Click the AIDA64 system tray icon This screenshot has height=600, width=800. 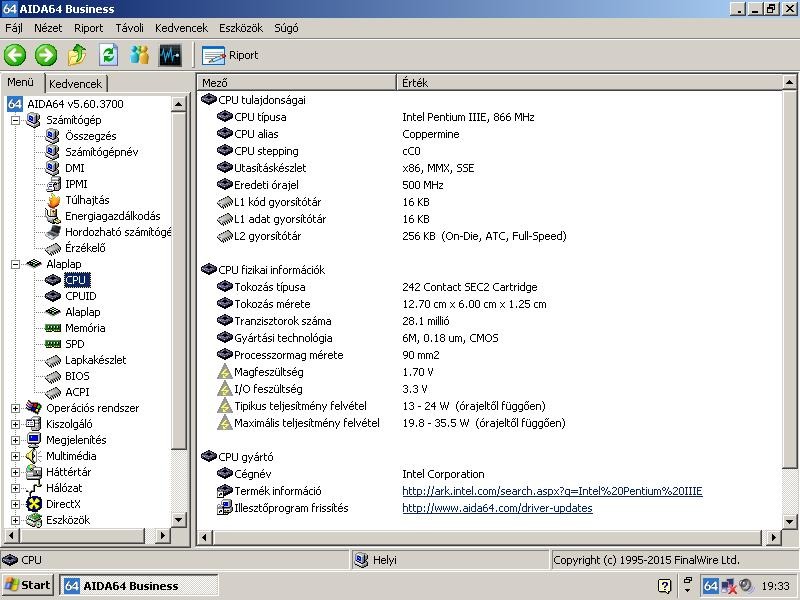[x=710, y=586]
